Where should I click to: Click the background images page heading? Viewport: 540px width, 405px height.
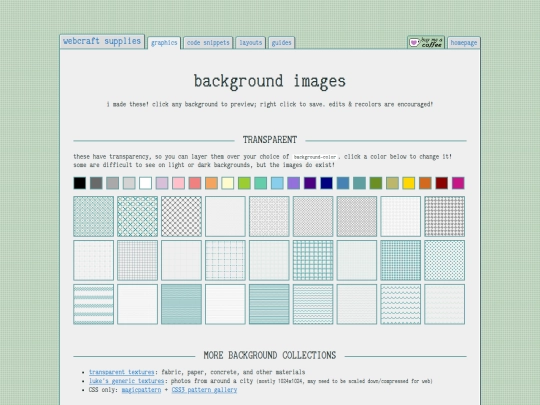(270, 82)
